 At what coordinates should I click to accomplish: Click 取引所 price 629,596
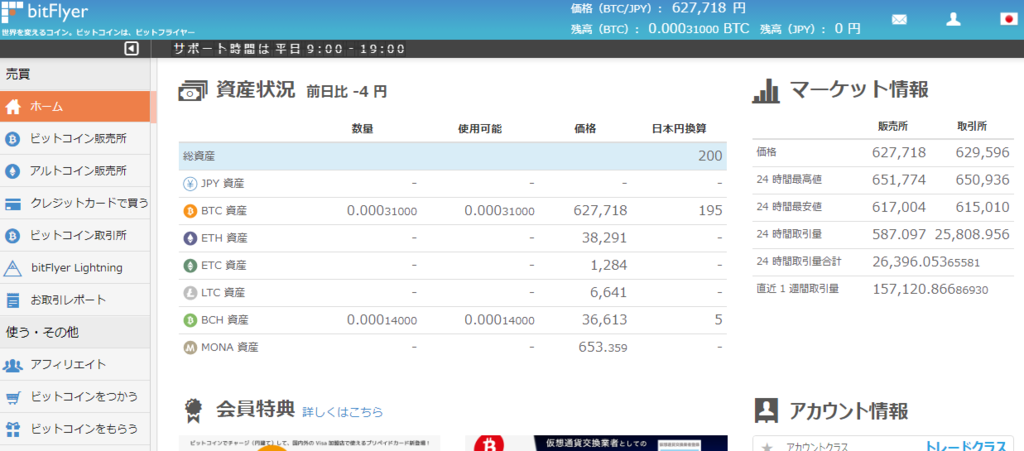(982, 153)
